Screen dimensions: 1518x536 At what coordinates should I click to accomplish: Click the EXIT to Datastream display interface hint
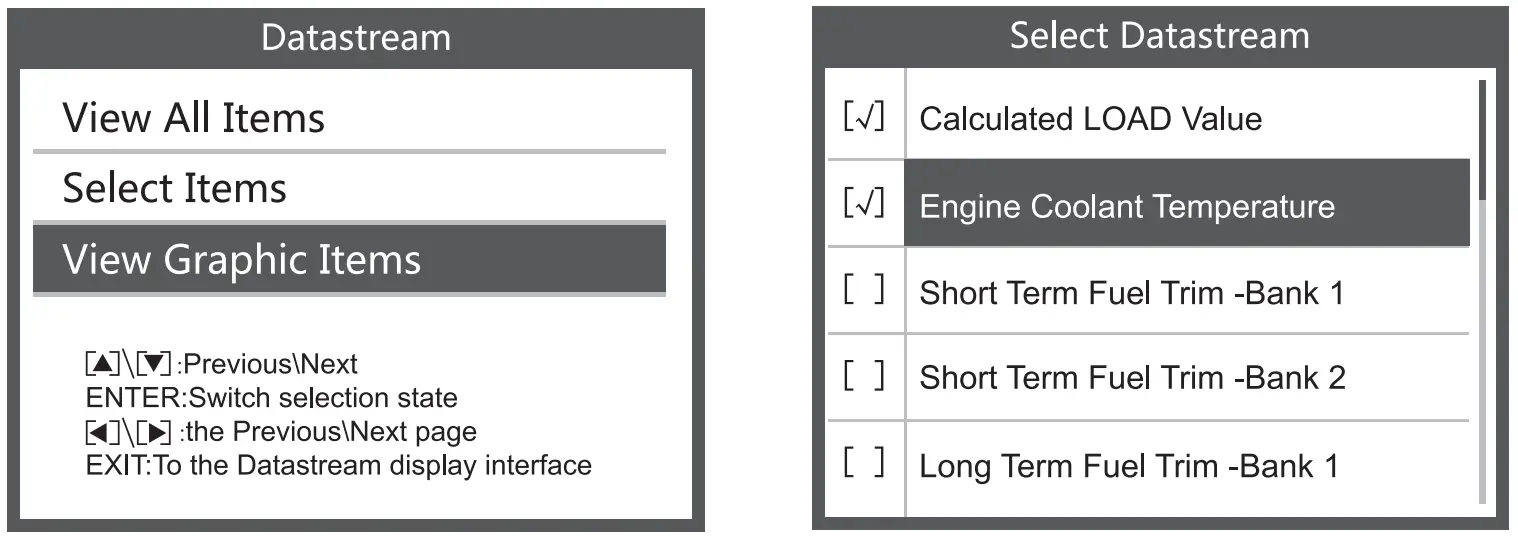click(x=339, y=465)
